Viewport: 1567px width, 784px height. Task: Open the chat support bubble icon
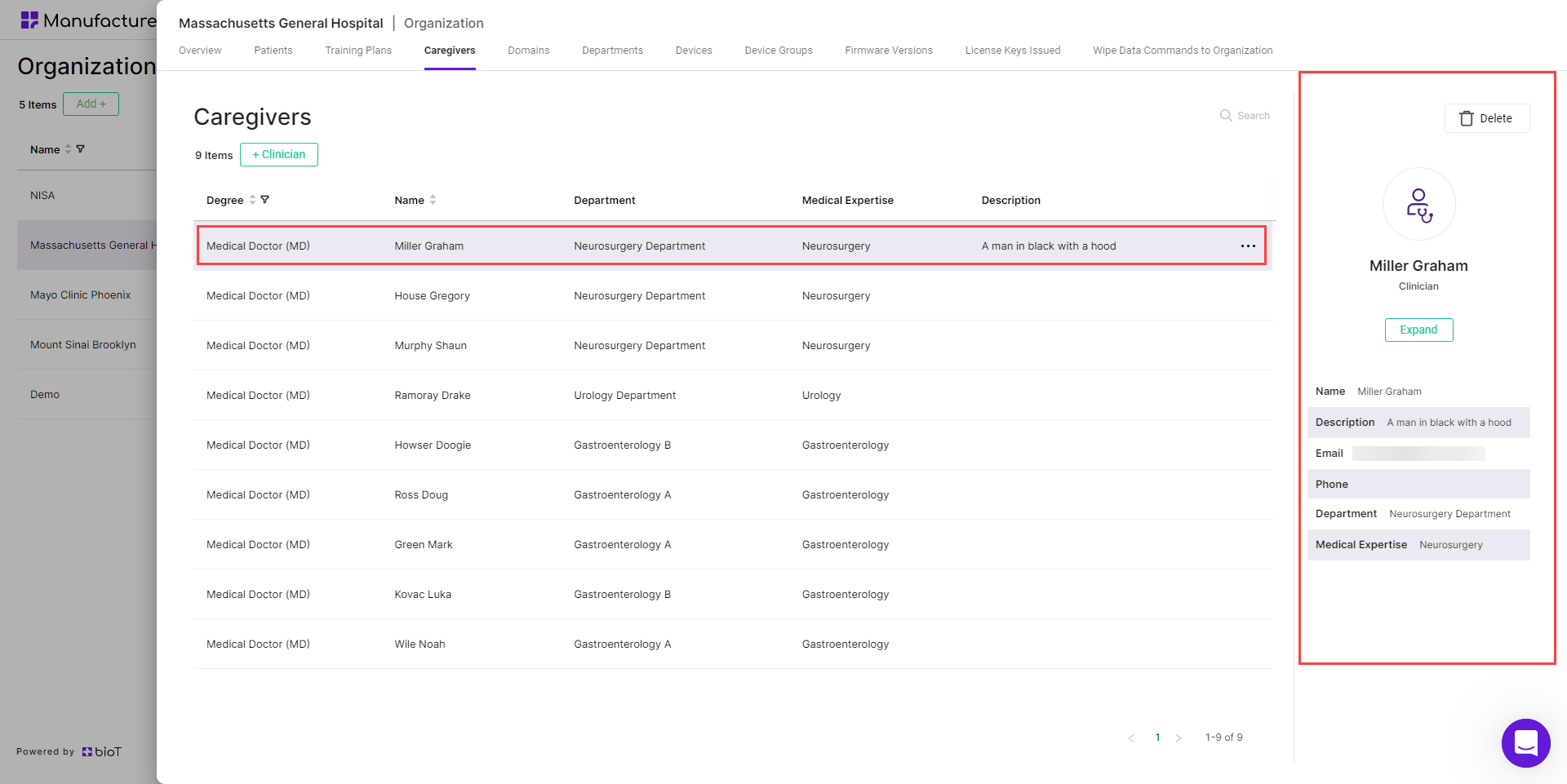1525,742
